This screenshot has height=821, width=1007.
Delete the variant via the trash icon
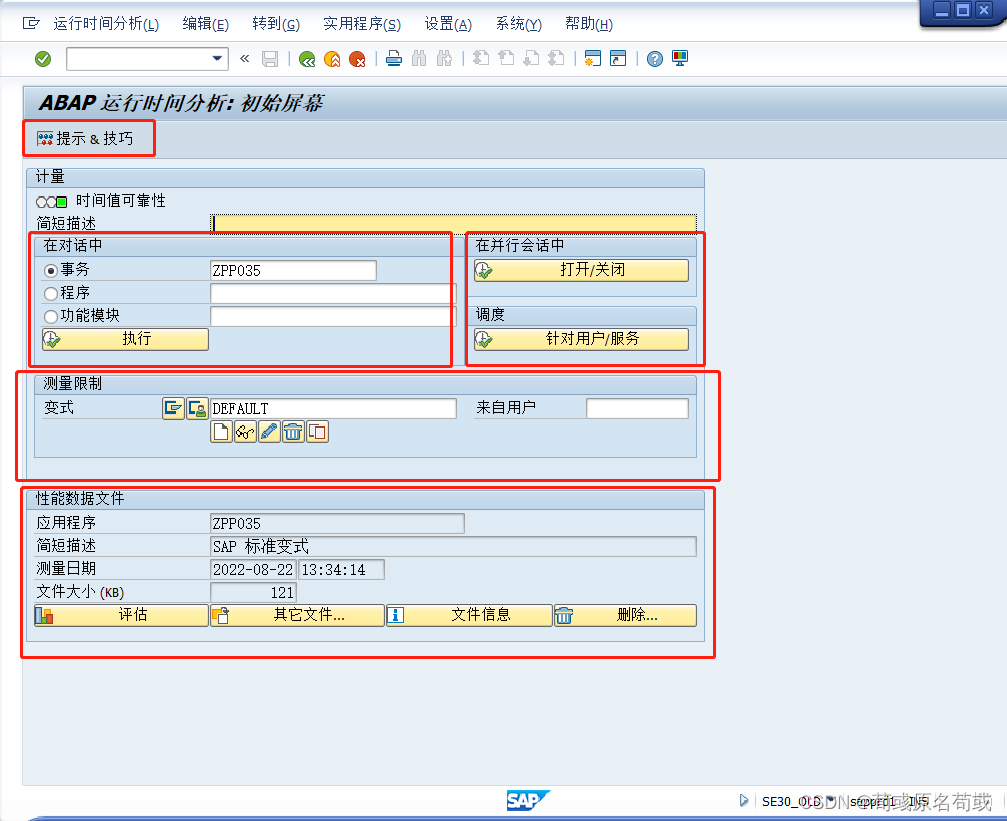(x=292, y=431)
